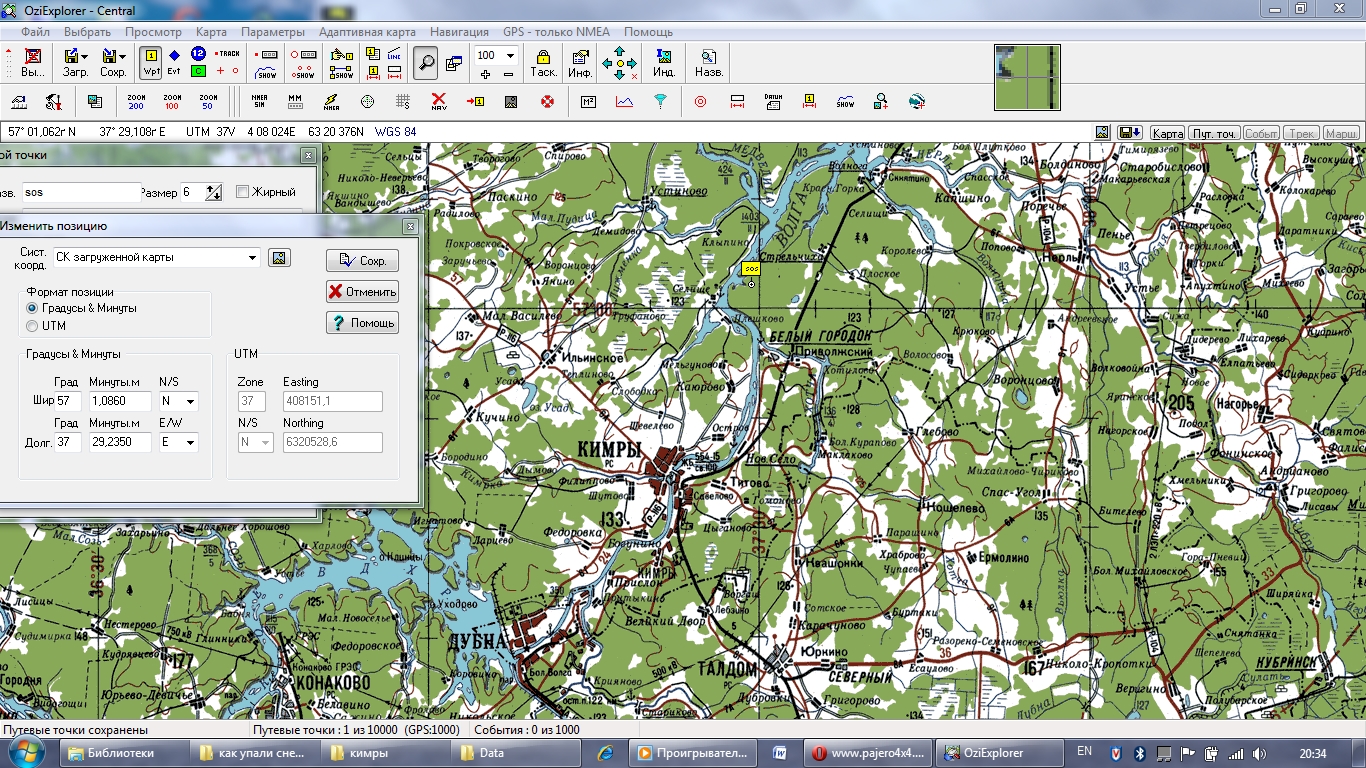
Task: Click the red X NAV icon
Action: pos(439,101)
